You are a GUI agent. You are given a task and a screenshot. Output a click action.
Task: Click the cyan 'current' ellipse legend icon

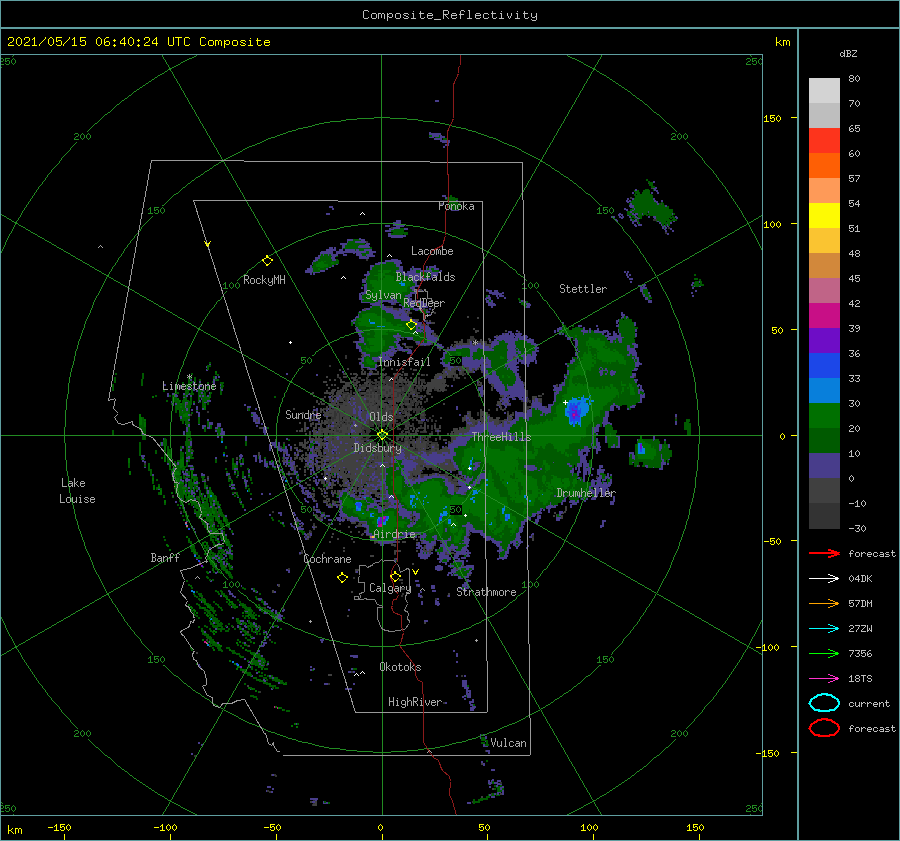824,703
